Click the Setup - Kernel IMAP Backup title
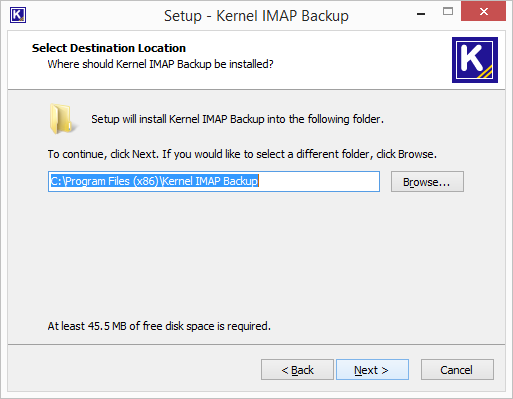 (256, 16)
